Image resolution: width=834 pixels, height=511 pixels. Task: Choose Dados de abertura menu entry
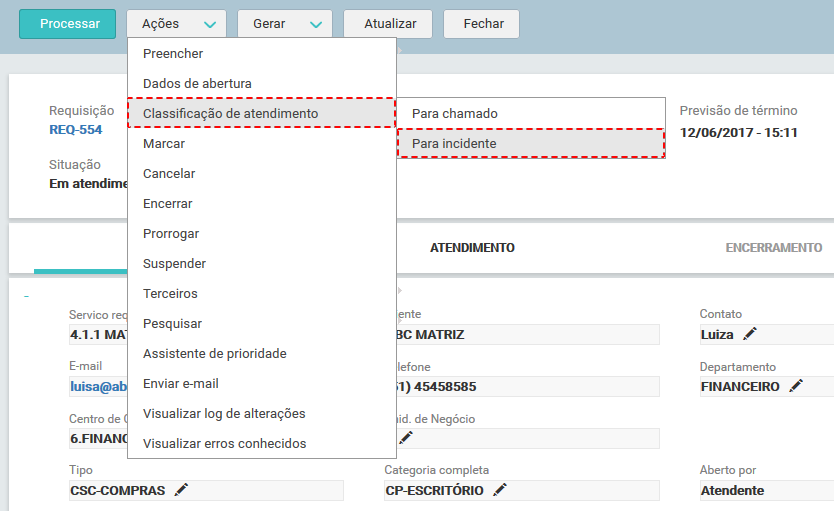[262, 83]
